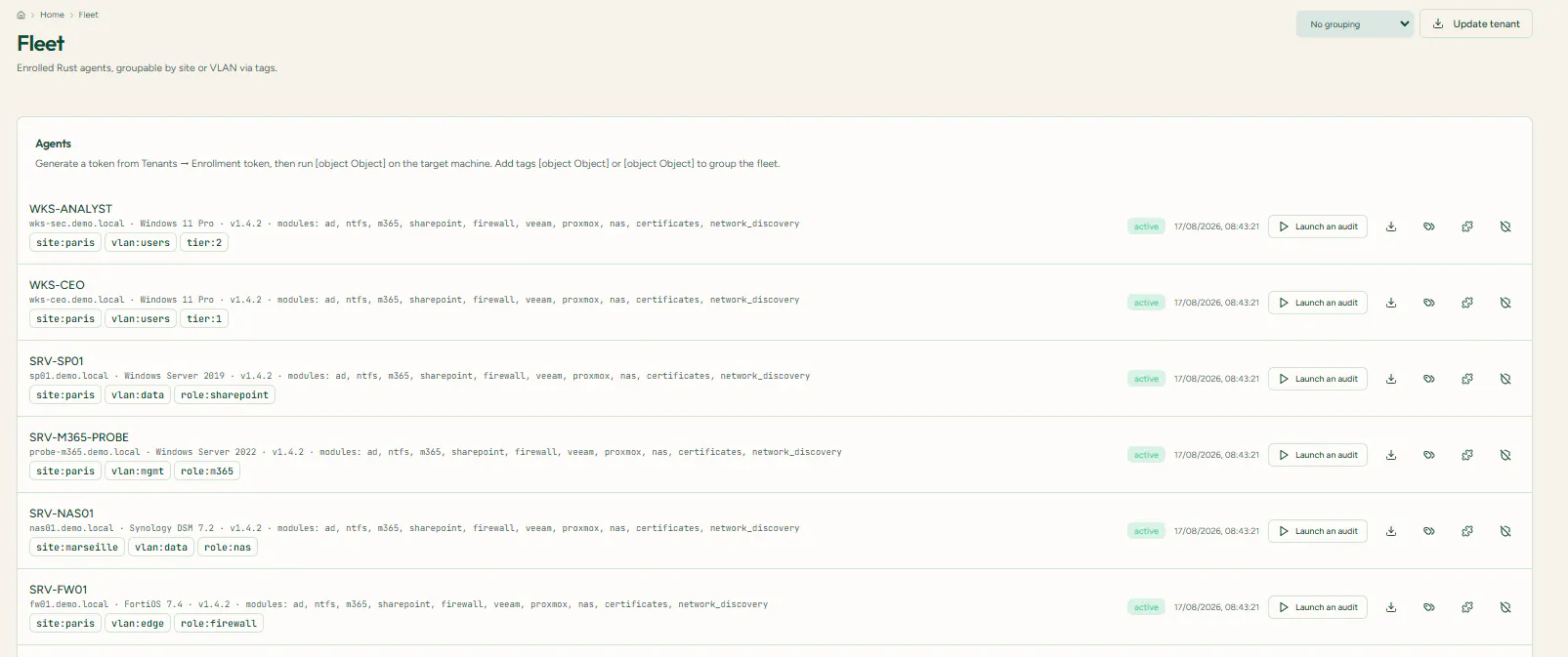Click the site:marseille tag
The width and height of the screenshot is (1568, 657).
point(77,548)
